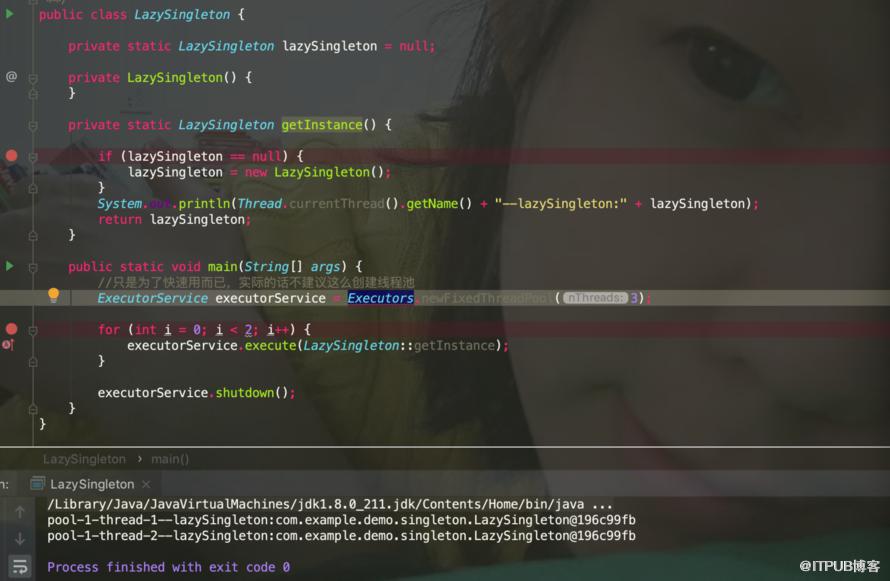Click the file icon on the LazySingleton run tab
Screen dimensions: 890x581
click(x=37, y=483)
